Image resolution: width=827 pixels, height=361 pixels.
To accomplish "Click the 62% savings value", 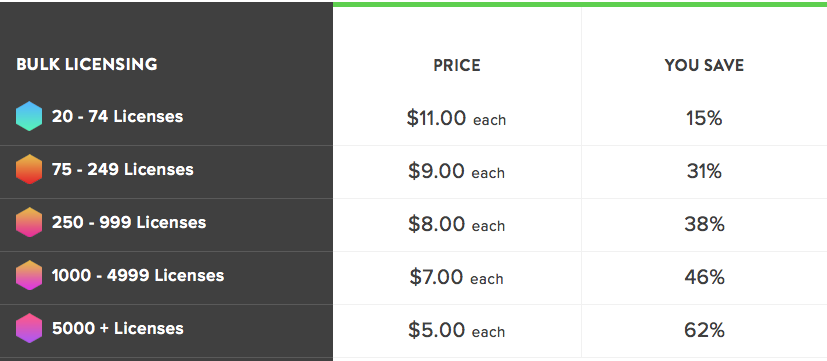I will [704, 330].
